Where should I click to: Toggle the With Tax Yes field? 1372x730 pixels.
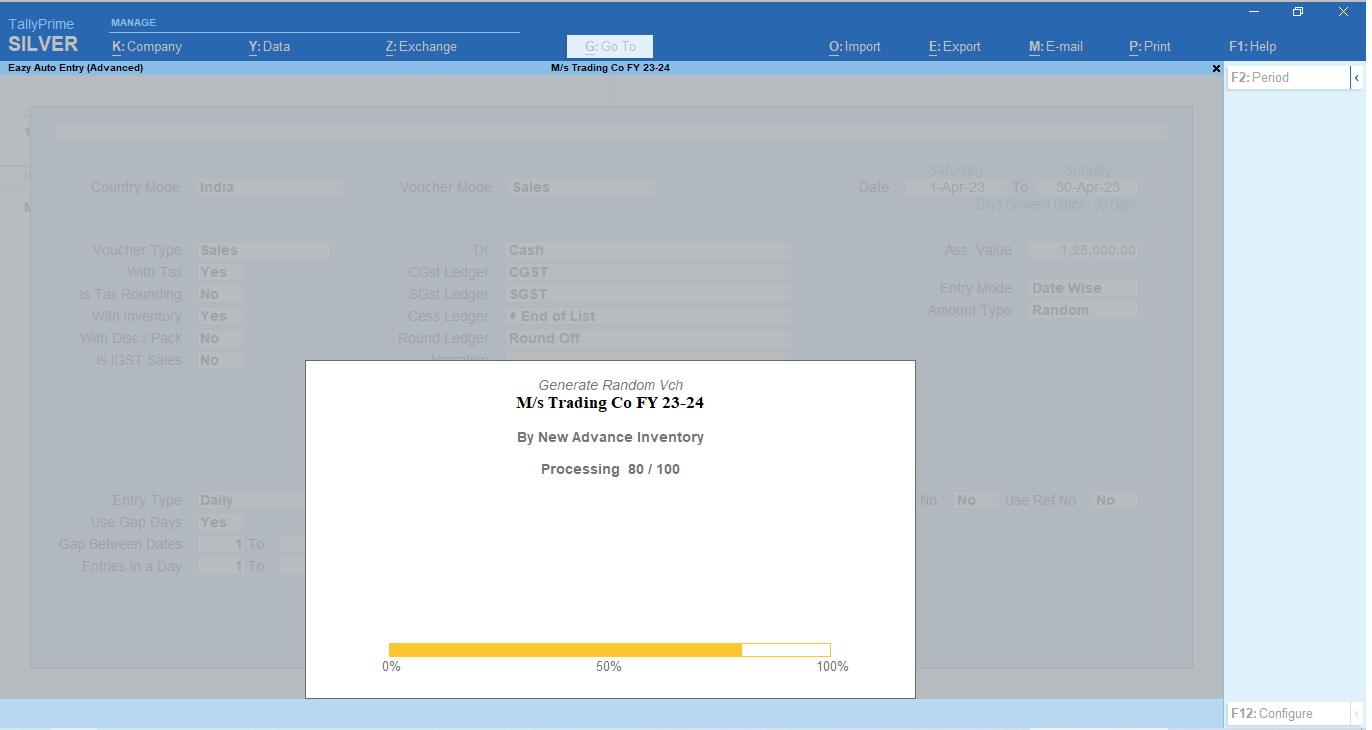[219, 272]
